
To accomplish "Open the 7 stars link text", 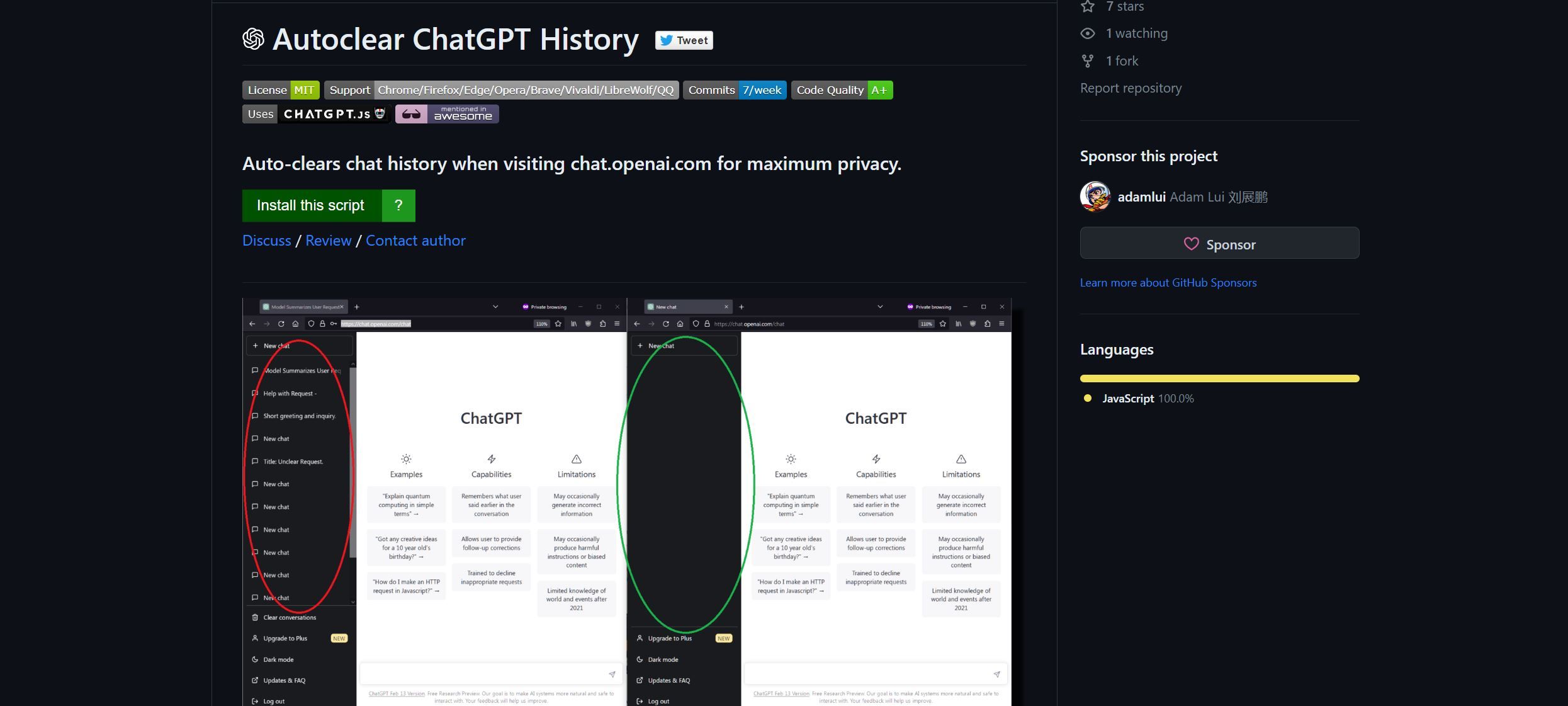I will pos(1125,6).
